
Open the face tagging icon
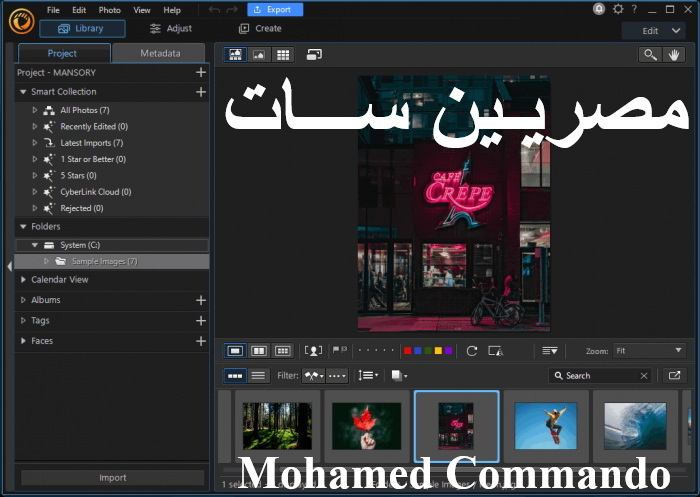point(313,351)
